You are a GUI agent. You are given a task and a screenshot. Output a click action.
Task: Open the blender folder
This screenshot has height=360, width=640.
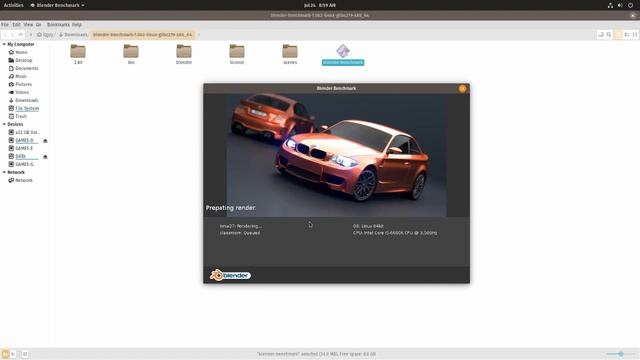[184, 54]
